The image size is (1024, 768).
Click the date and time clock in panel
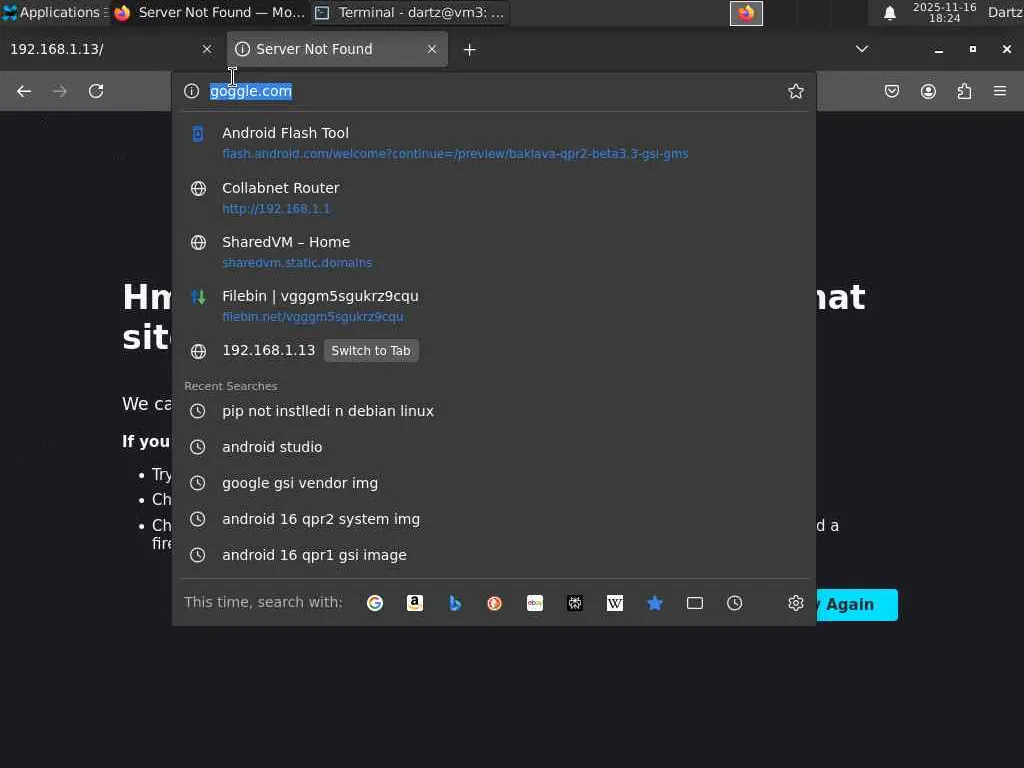[x=944, y=12]
